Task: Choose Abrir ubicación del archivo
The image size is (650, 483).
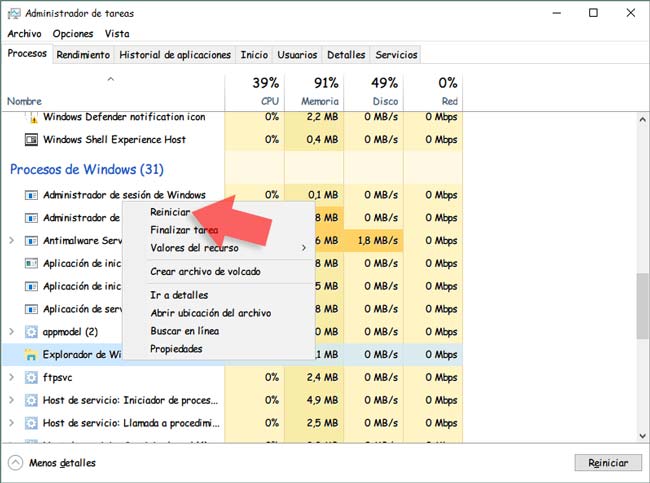Action: coord(211,313)
